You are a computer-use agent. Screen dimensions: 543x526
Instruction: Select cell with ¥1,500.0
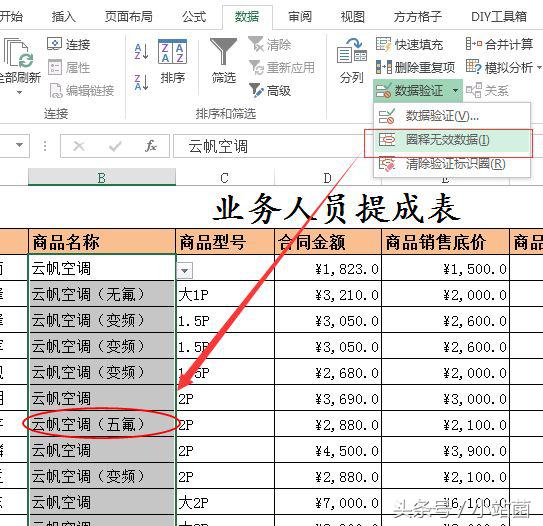pyautogui.click(x=445, y=269)
